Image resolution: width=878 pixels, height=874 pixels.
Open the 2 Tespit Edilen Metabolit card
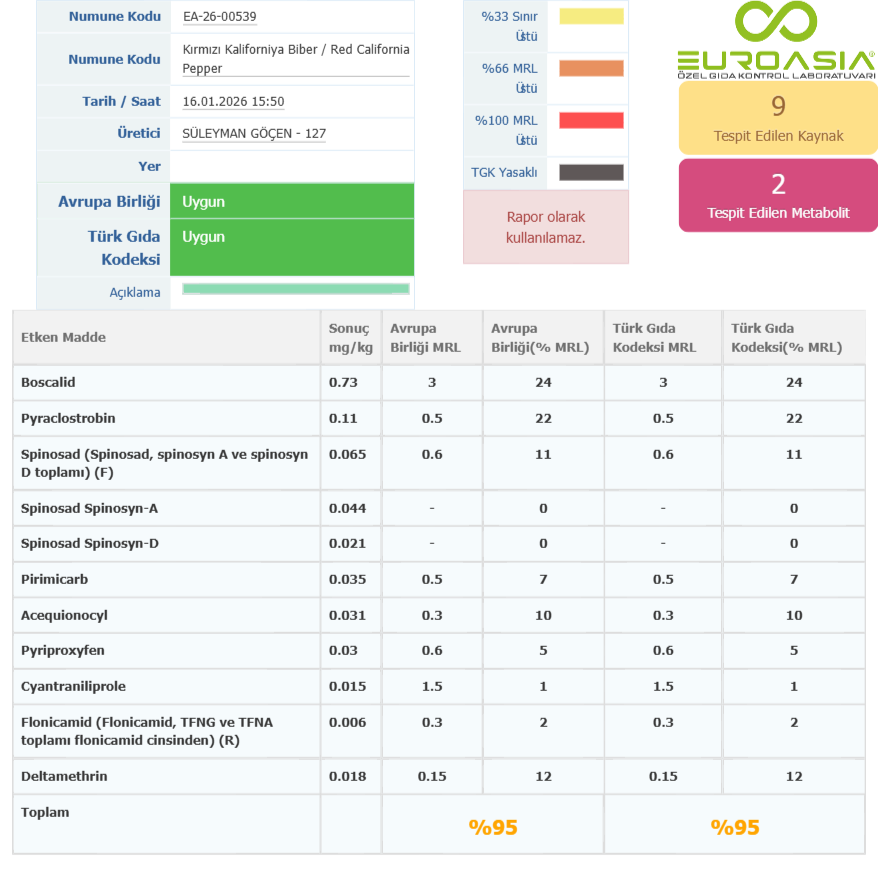tap(778, 195)
